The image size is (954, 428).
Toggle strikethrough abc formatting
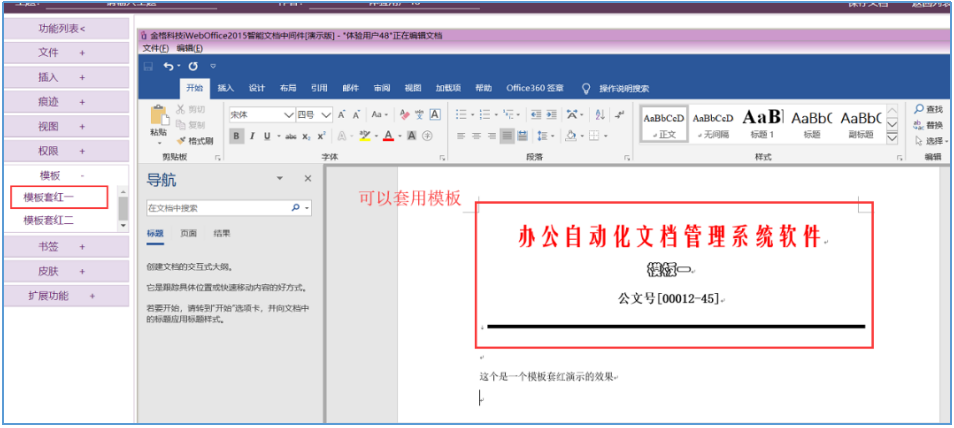click(290, 136)
